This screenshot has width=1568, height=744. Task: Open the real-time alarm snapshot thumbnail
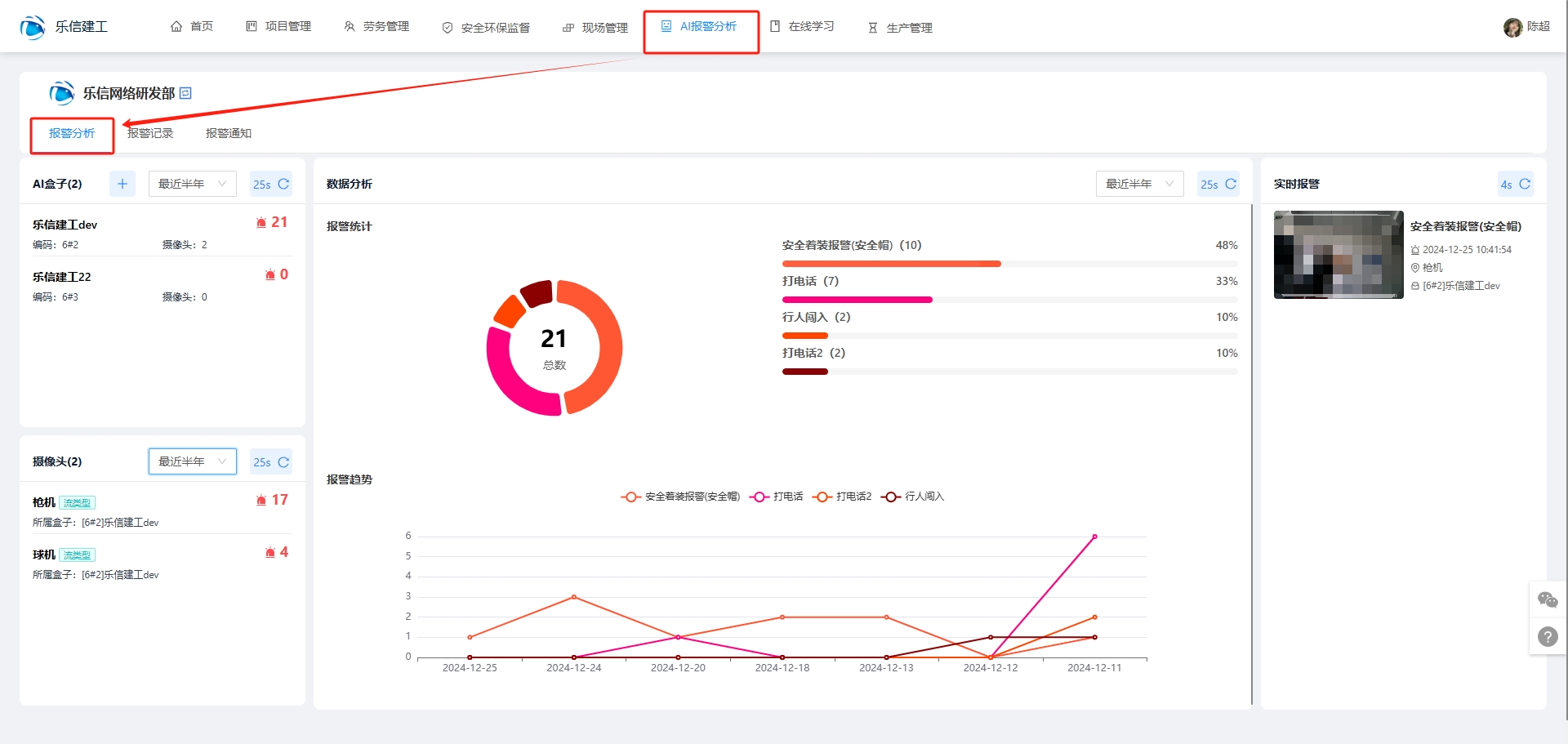click(x=1338, y=255)
